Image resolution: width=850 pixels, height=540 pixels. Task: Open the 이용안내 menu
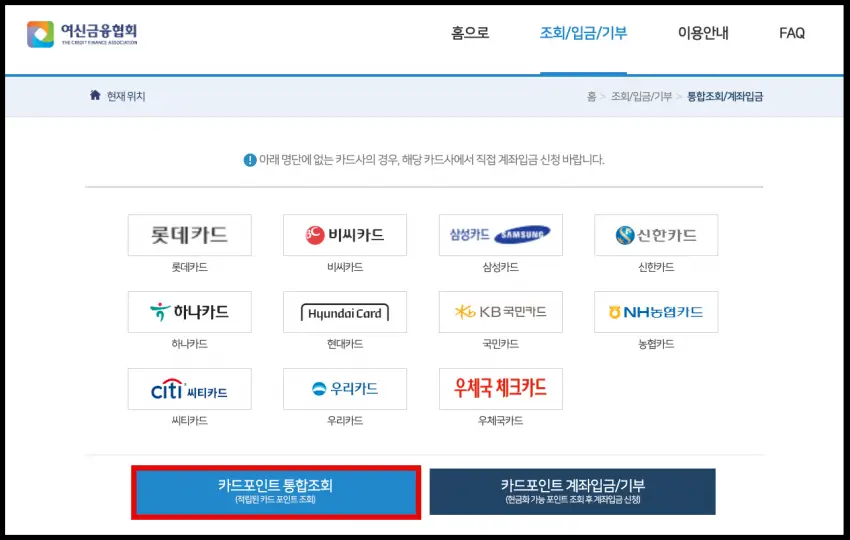(703, 33)
